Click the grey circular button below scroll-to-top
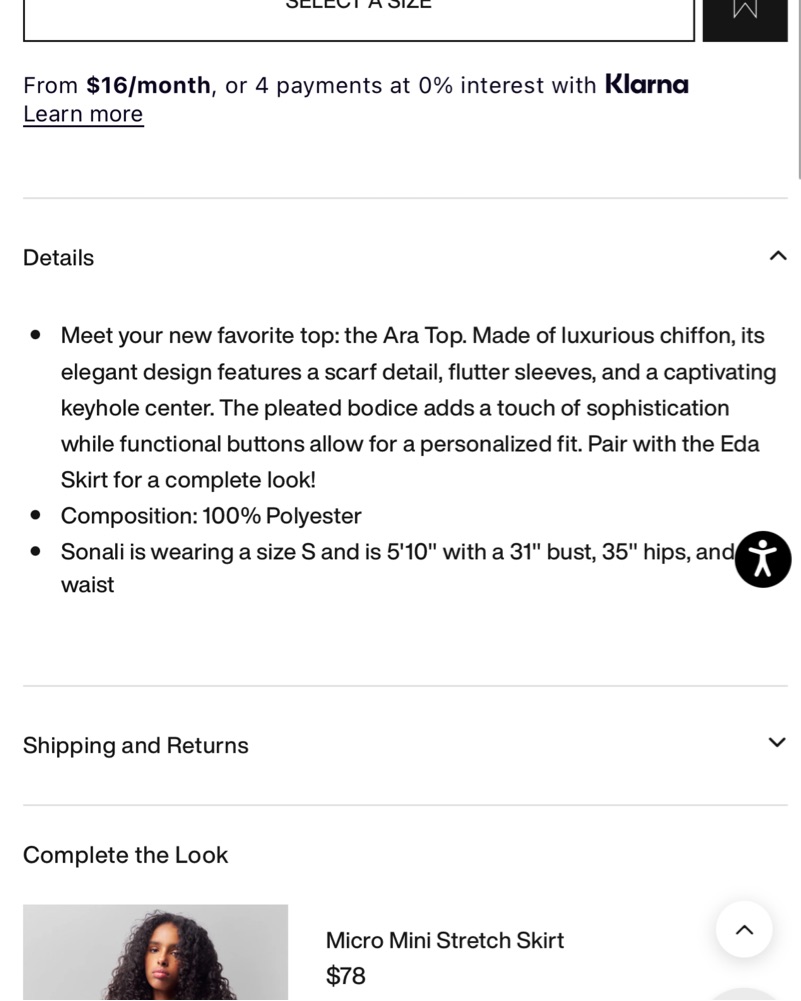Screen dimensions: 801x1001 (744, 994)
